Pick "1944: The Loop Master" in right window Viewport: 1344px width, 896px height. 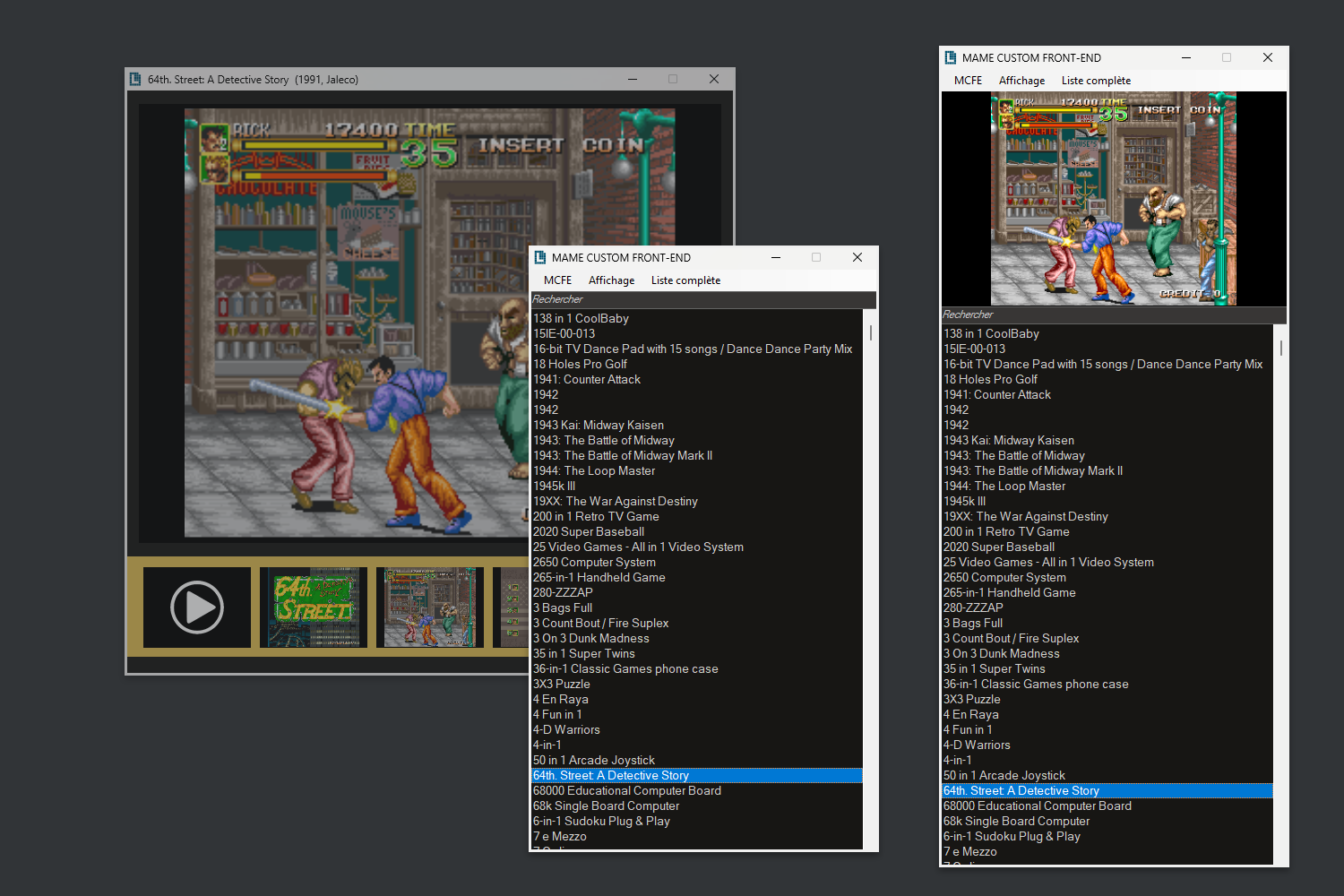1107,486
